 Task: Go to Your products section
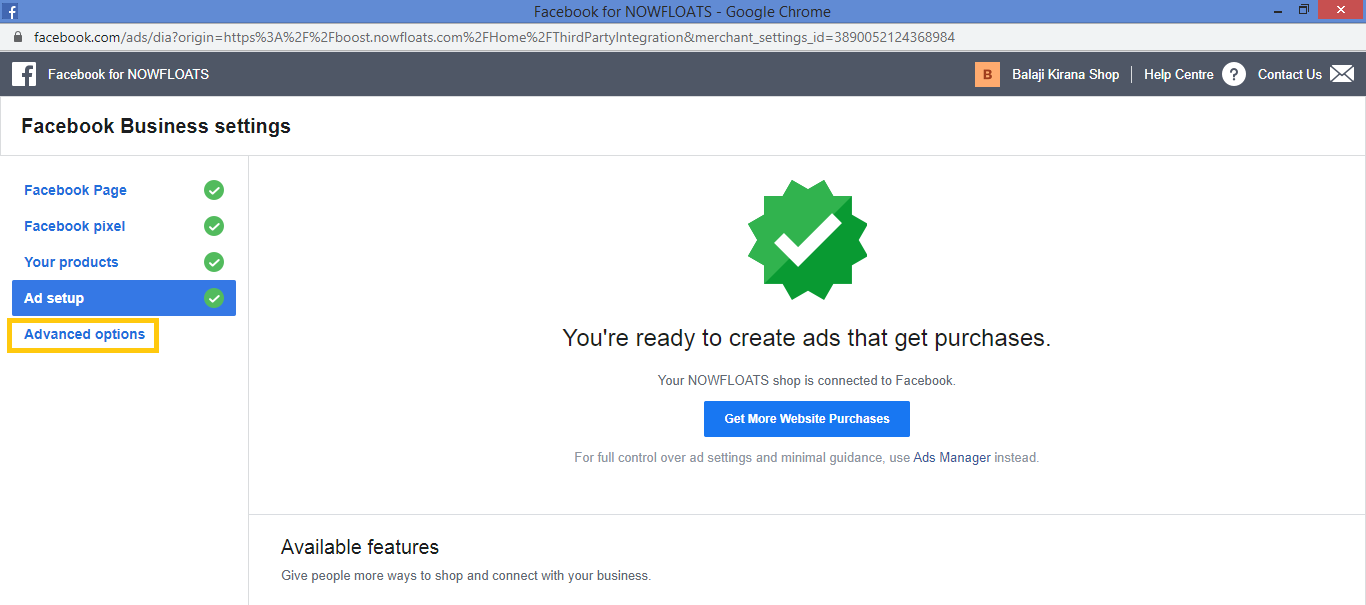pos(71,262)
